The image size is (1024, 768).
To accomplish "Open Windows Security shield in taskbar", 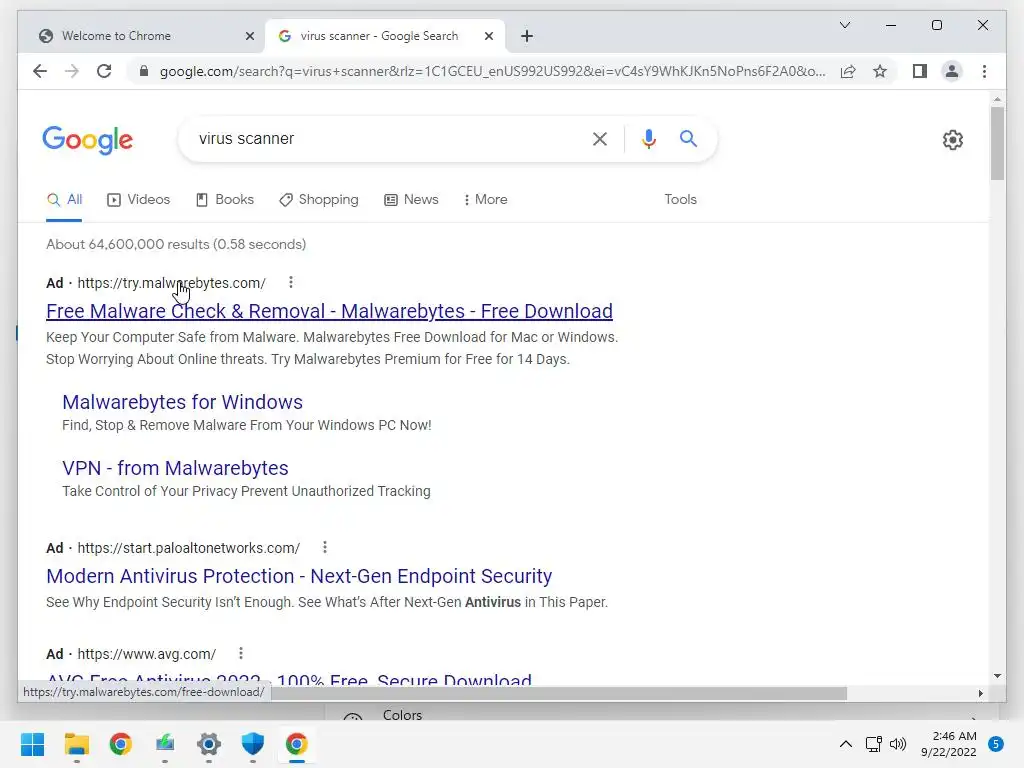I will click(x=253, y=744).
